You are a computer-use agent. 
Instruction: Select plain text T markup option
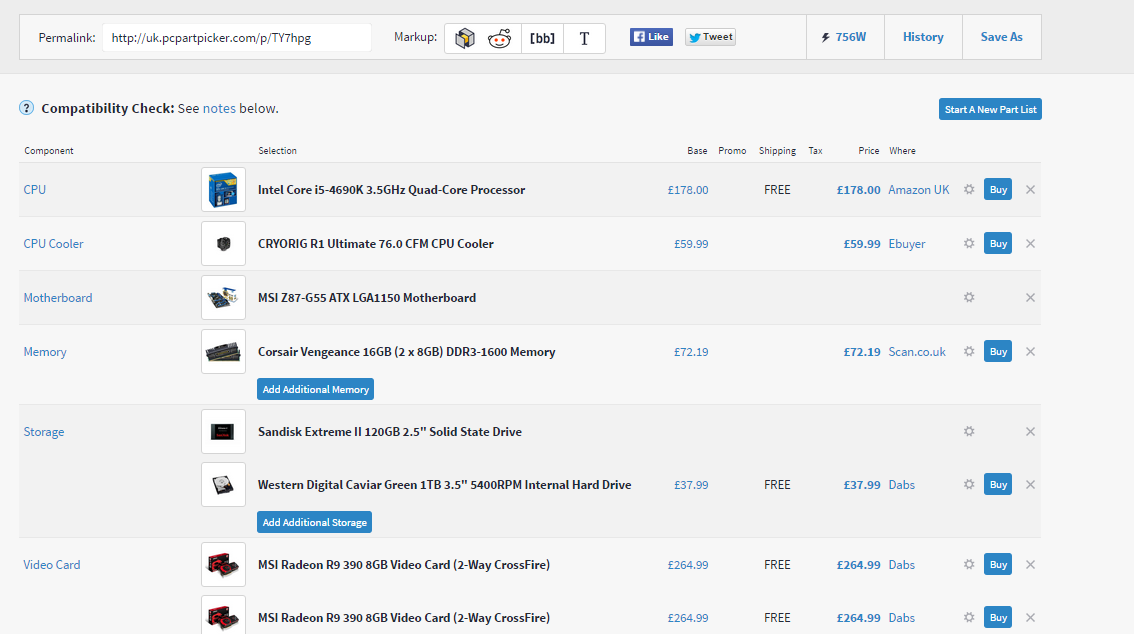[x=584, y=38]
